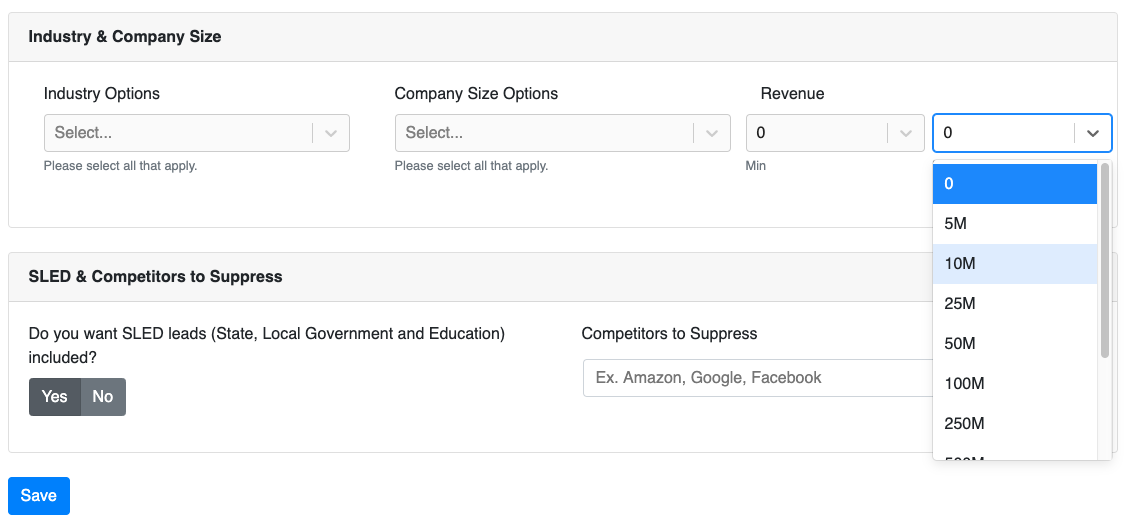
Task: Collapse the Revenue Max dropdown chevron
Action: coord(1093,133)
